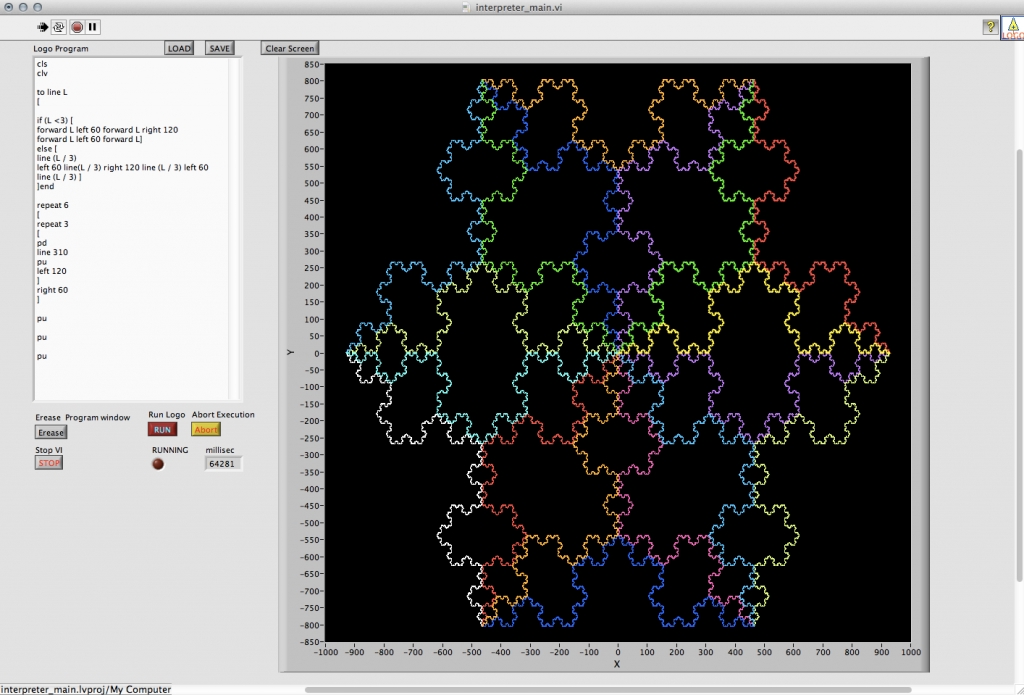Click the Run Continuously toolbar icon
1024x695 pixels.
point(59,27)
